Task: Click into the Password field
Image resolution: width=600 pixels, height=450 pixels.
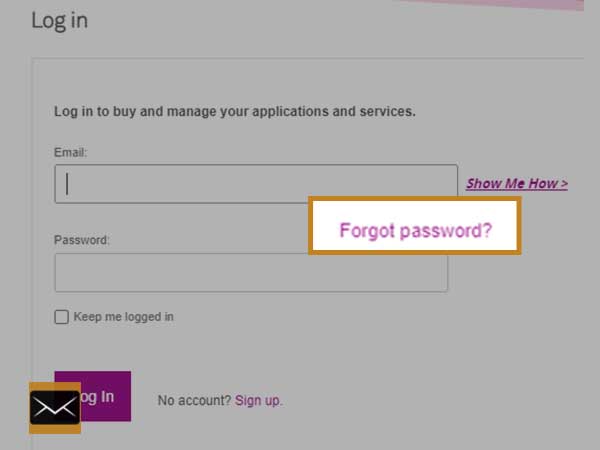Action: pos(251,272)
